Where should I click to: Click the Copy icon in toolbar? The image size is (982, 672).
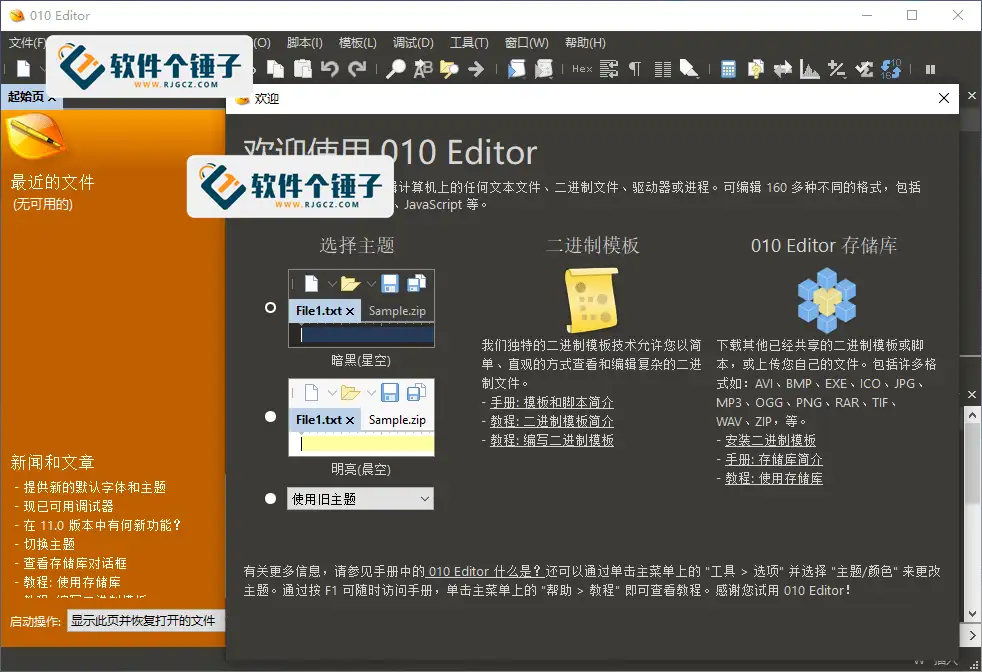click(276, 69)
